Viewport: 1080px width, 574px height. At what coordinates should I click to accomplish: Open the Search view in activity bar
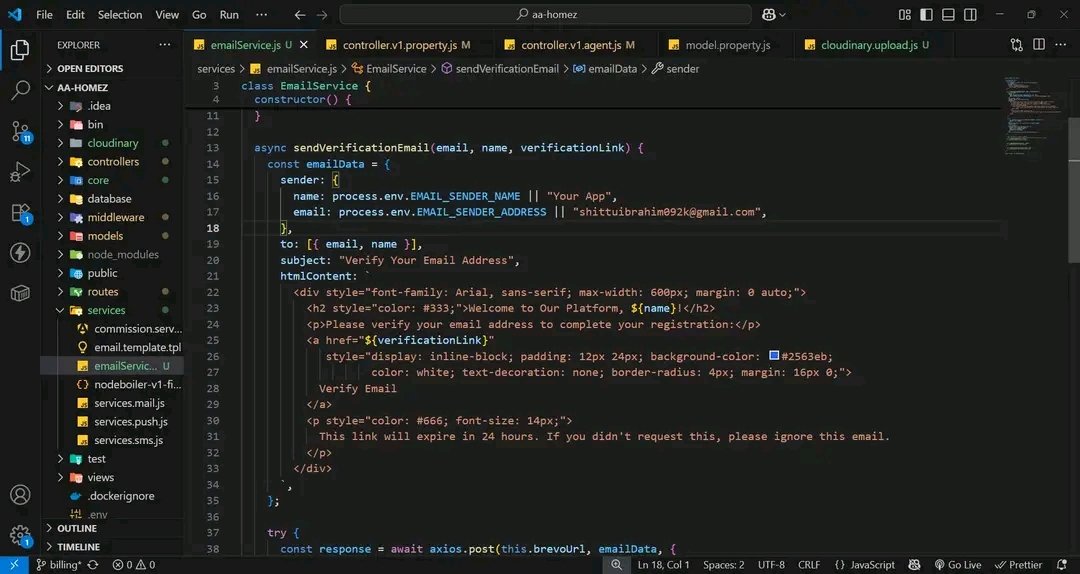20,90
